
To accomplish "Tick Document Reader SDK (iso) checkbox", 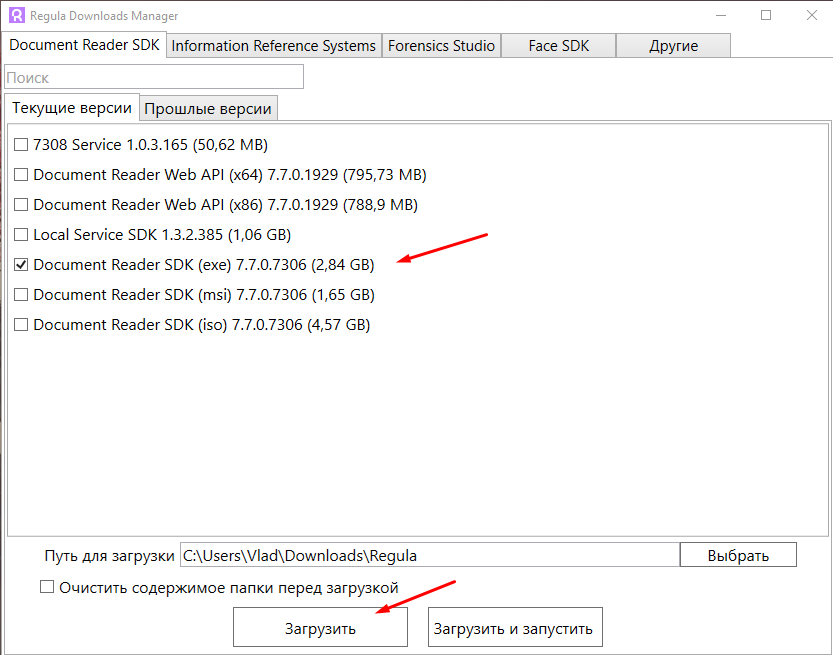I will [21, 325].
